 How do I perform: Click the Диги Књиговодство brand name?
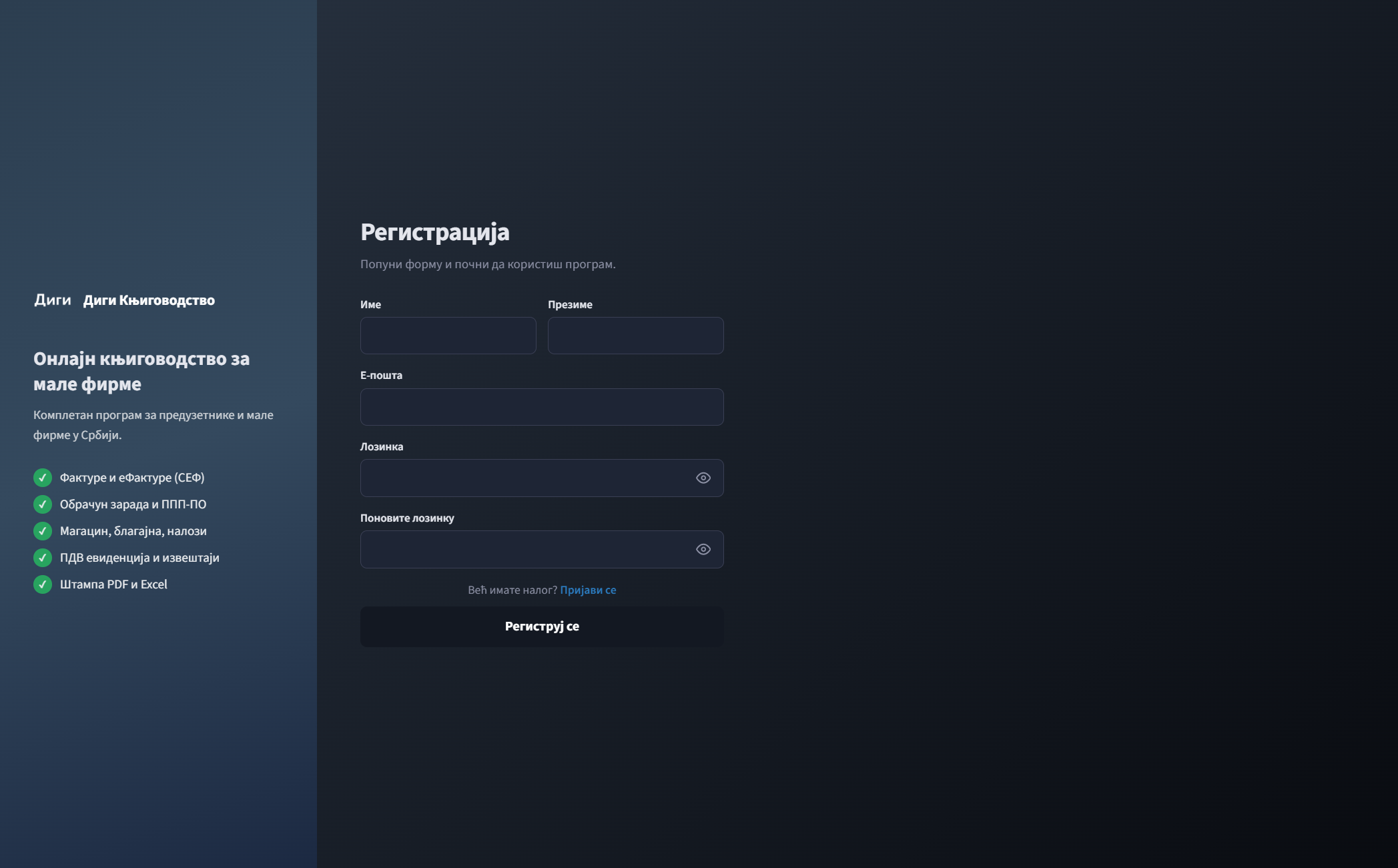point(149,300)
